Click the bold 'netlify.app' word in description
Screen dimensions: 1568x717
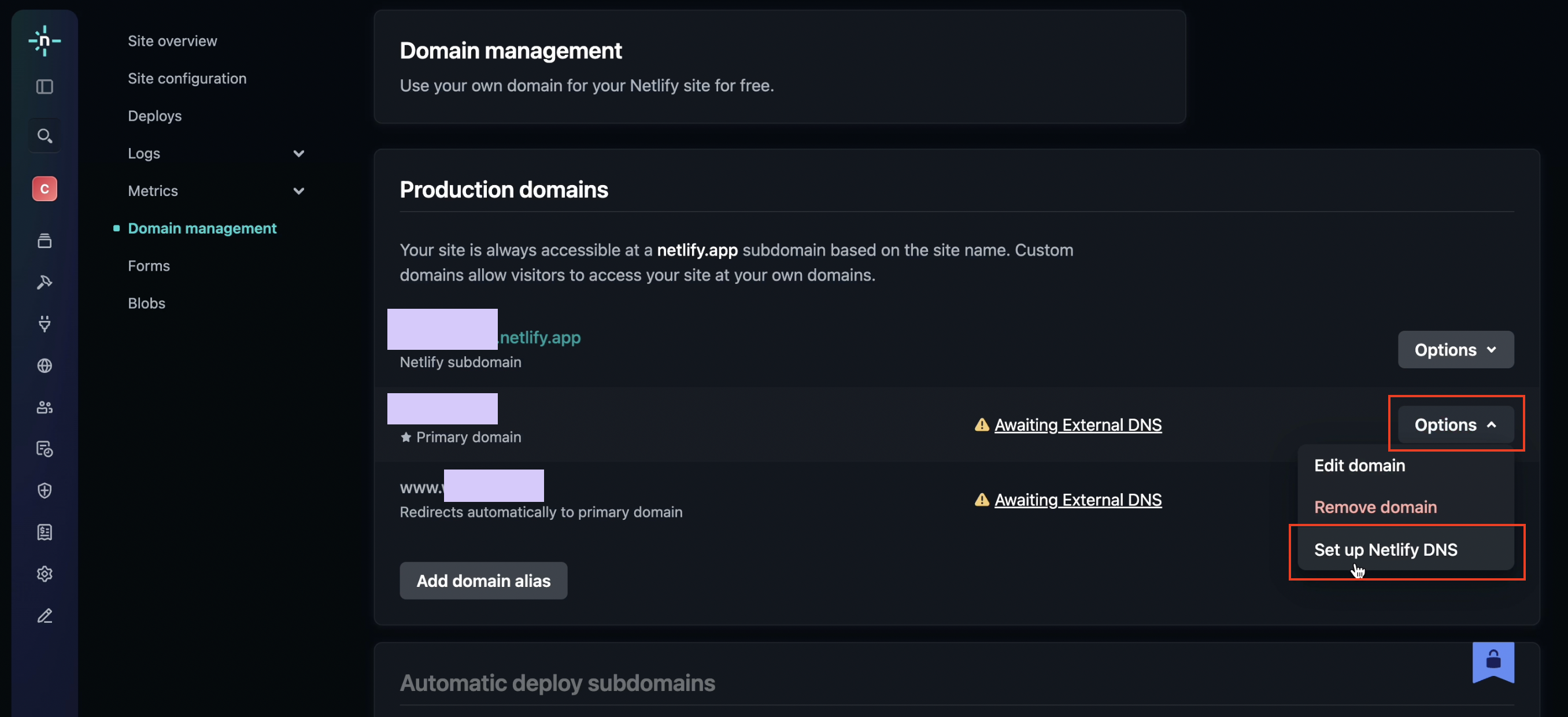coord(697,250)
